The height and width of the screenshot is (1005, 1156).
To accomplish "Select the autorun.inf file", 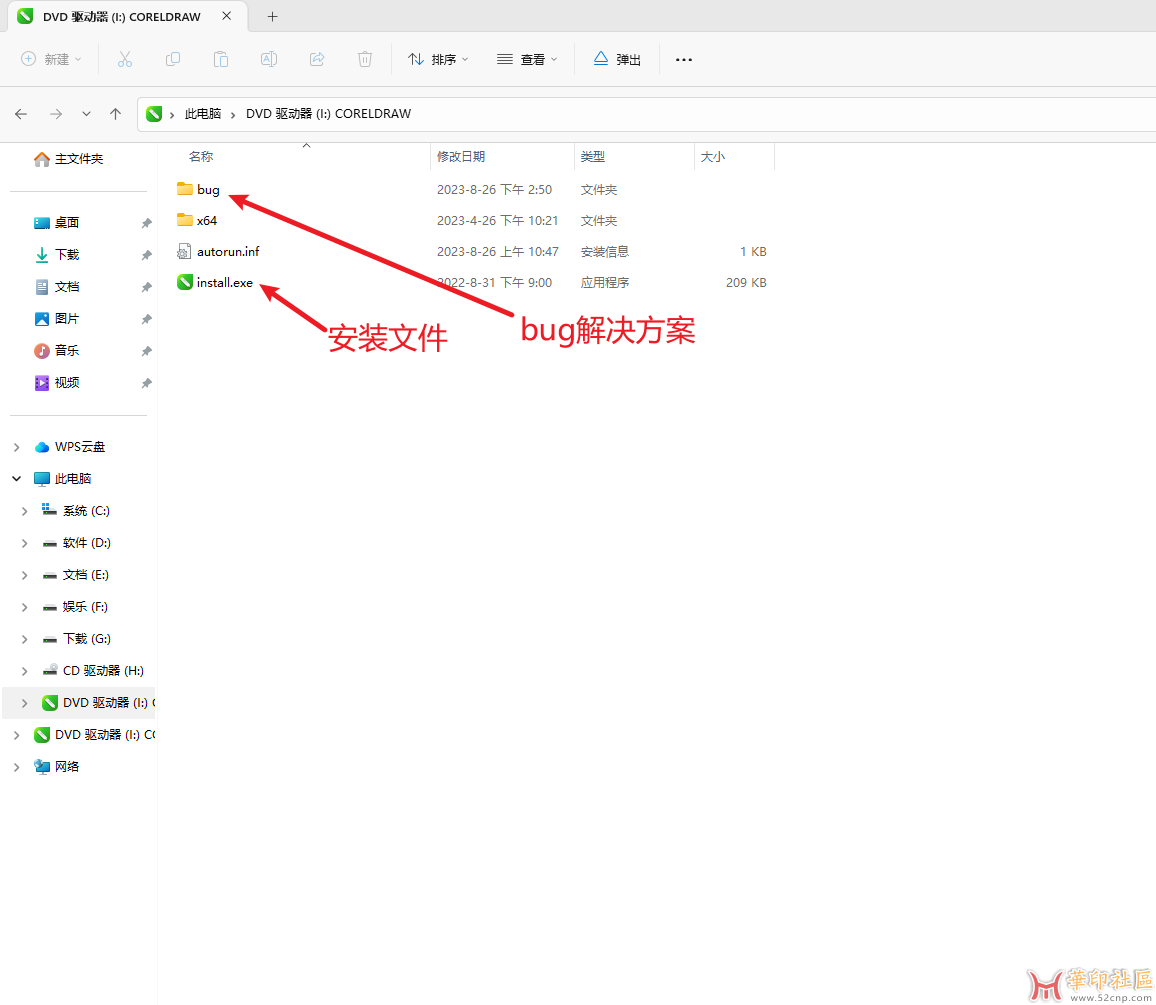I will click(228, 251).
